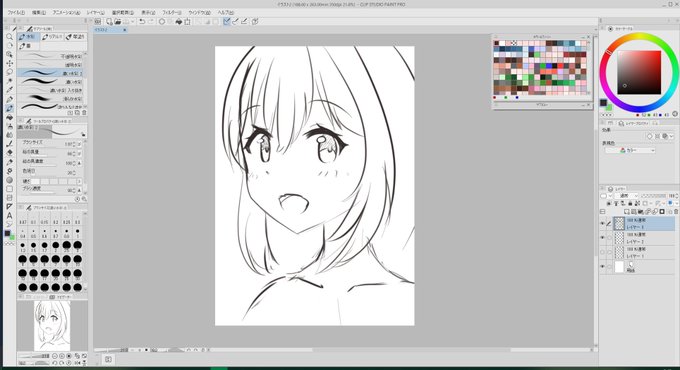Viewport: 680px width, 370px height.
Task: Adjust layer opacity slider
Action: 654,196
